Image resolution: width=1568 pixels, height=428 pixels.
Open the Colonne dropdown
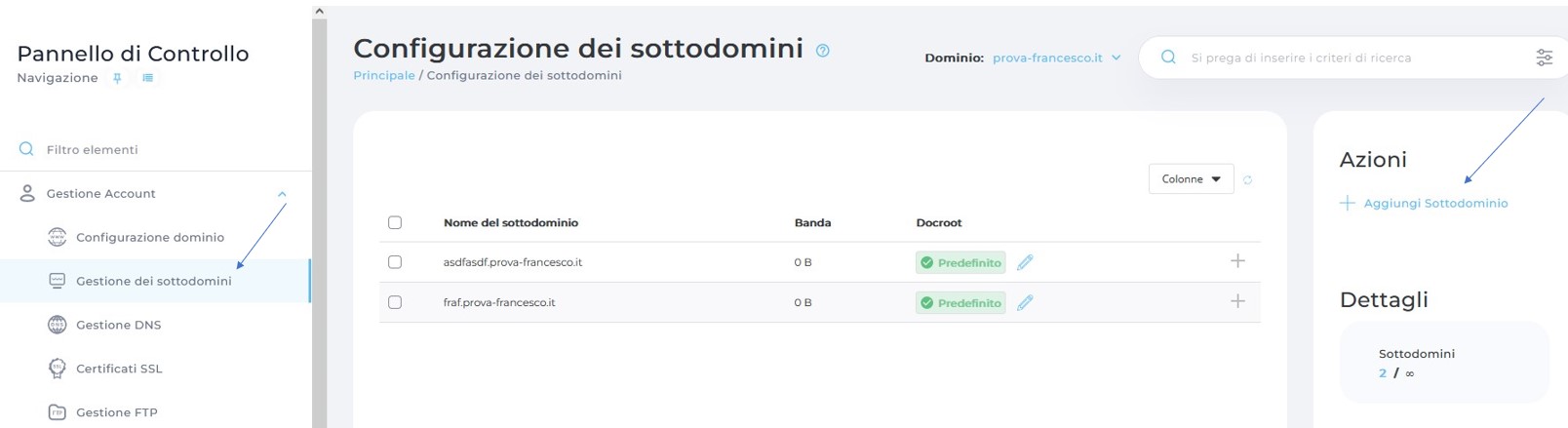tap(1191, 179)
